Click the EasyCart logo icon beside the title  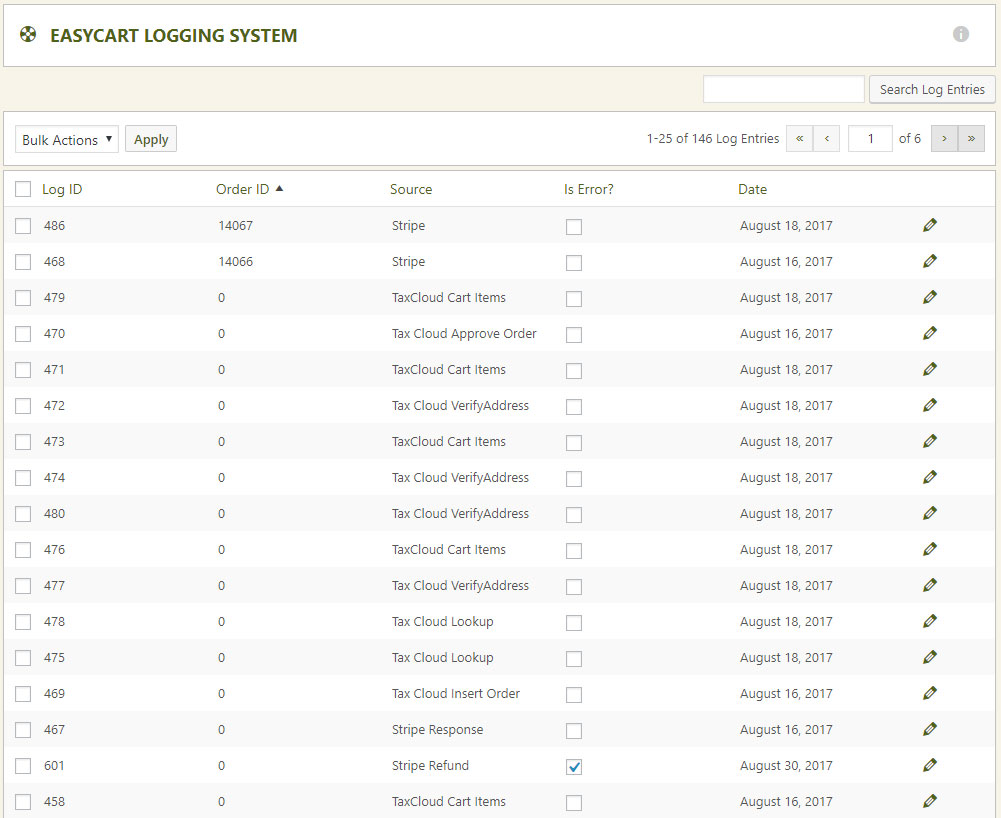28,35
